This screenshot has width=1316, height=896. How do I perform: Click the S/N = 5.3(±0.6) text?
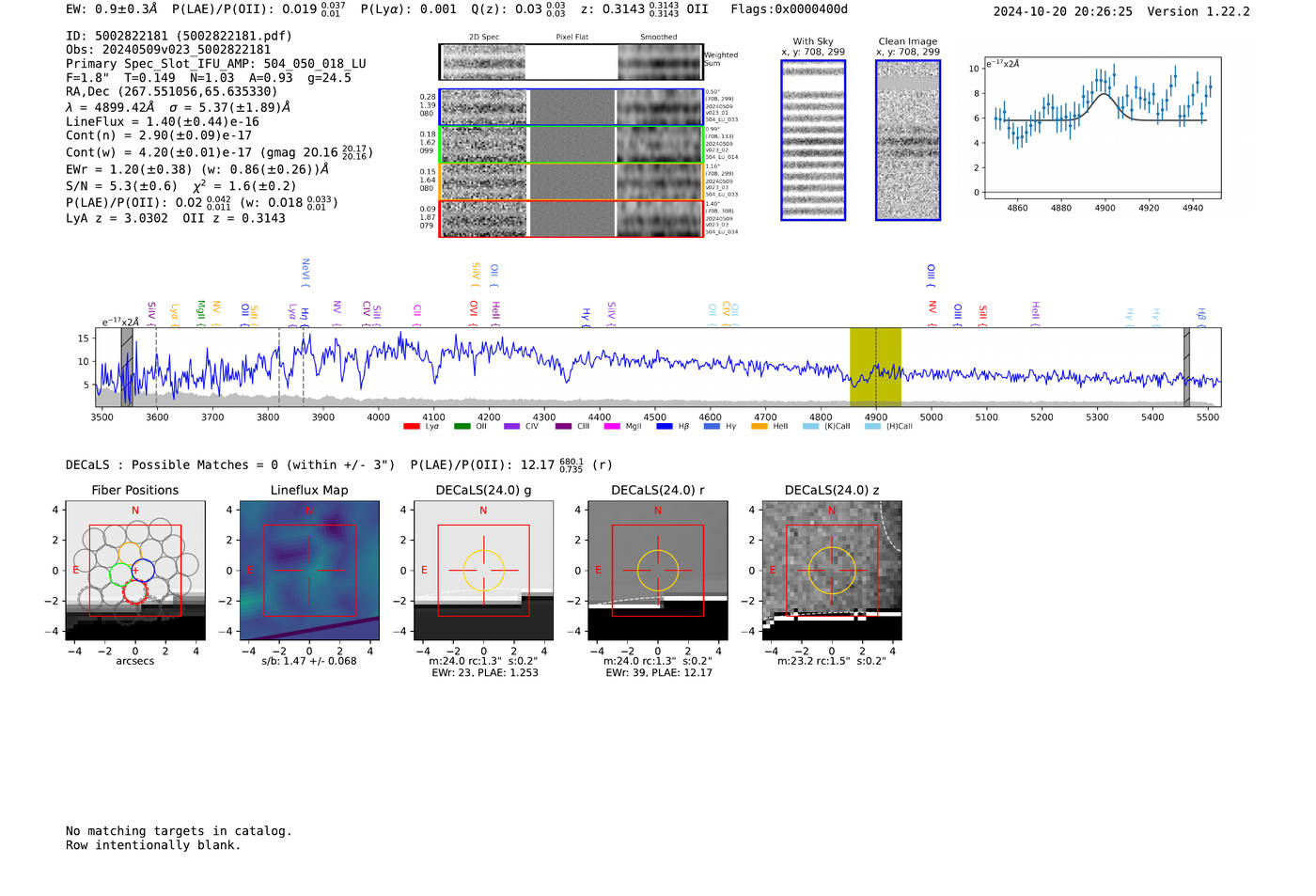pos(122,186)
